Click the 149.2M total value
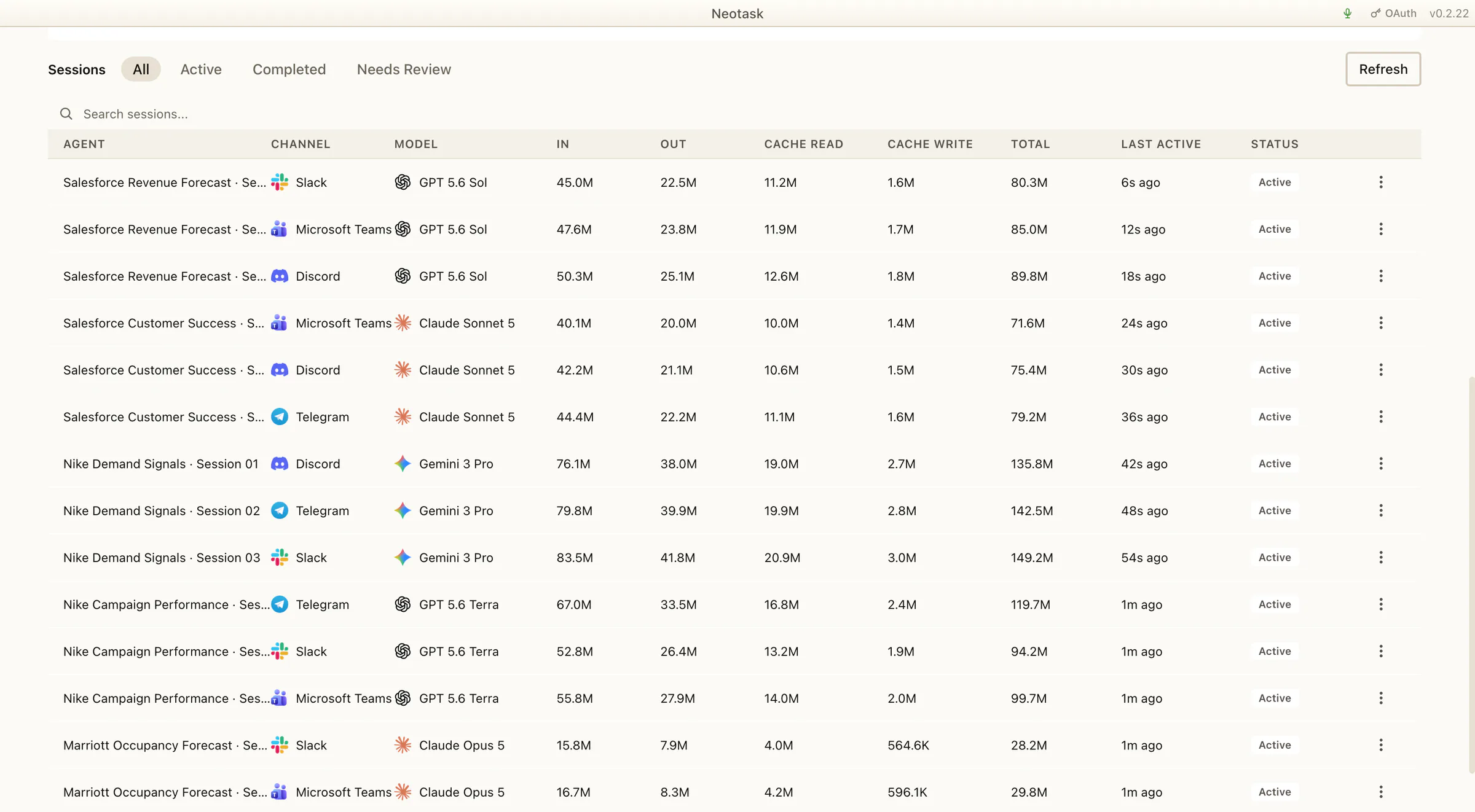The image size is (1475, 812). 1032,558
